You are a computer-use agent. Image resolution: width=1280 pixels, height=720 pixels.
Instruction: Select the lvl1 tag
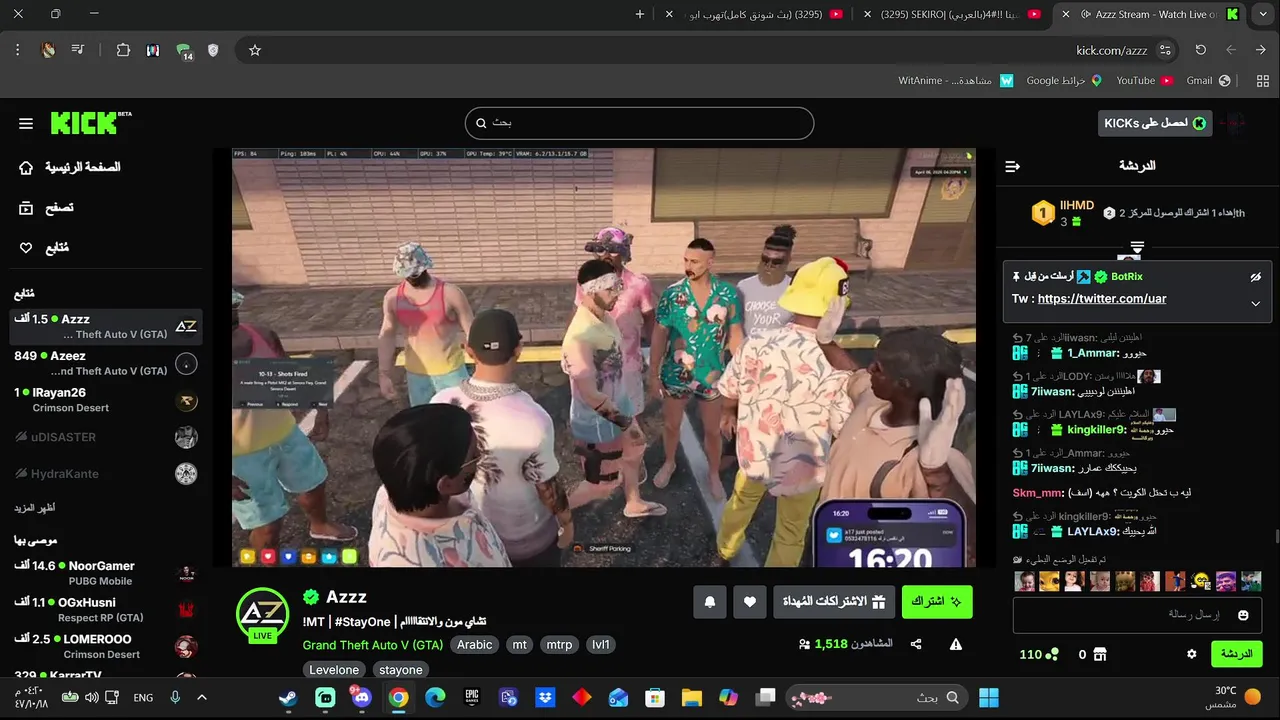pyautogui.click(x=600, y=645)
